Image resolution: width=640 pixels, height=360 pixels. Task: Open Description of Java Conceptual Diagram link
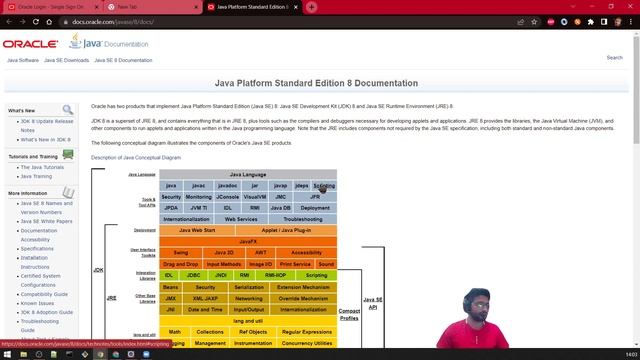[x=136, y=157]
